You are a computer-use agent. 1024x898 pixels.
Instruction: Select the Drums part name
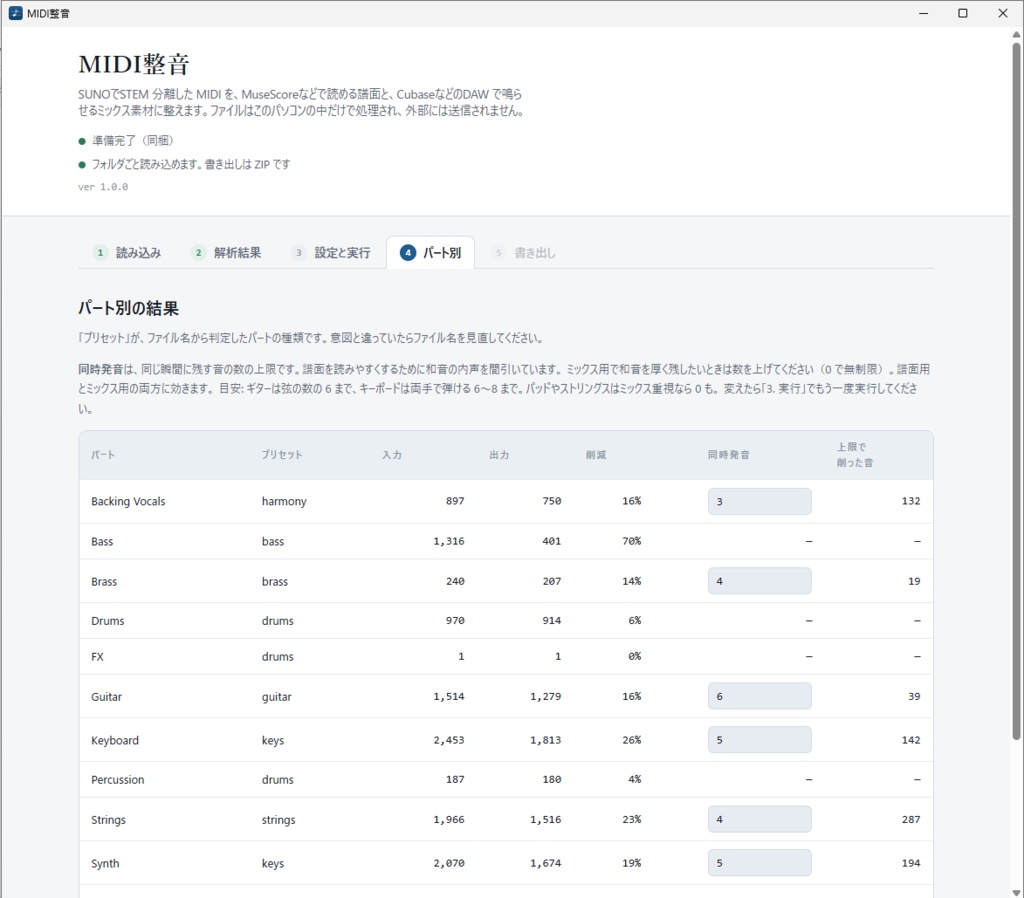108,620
